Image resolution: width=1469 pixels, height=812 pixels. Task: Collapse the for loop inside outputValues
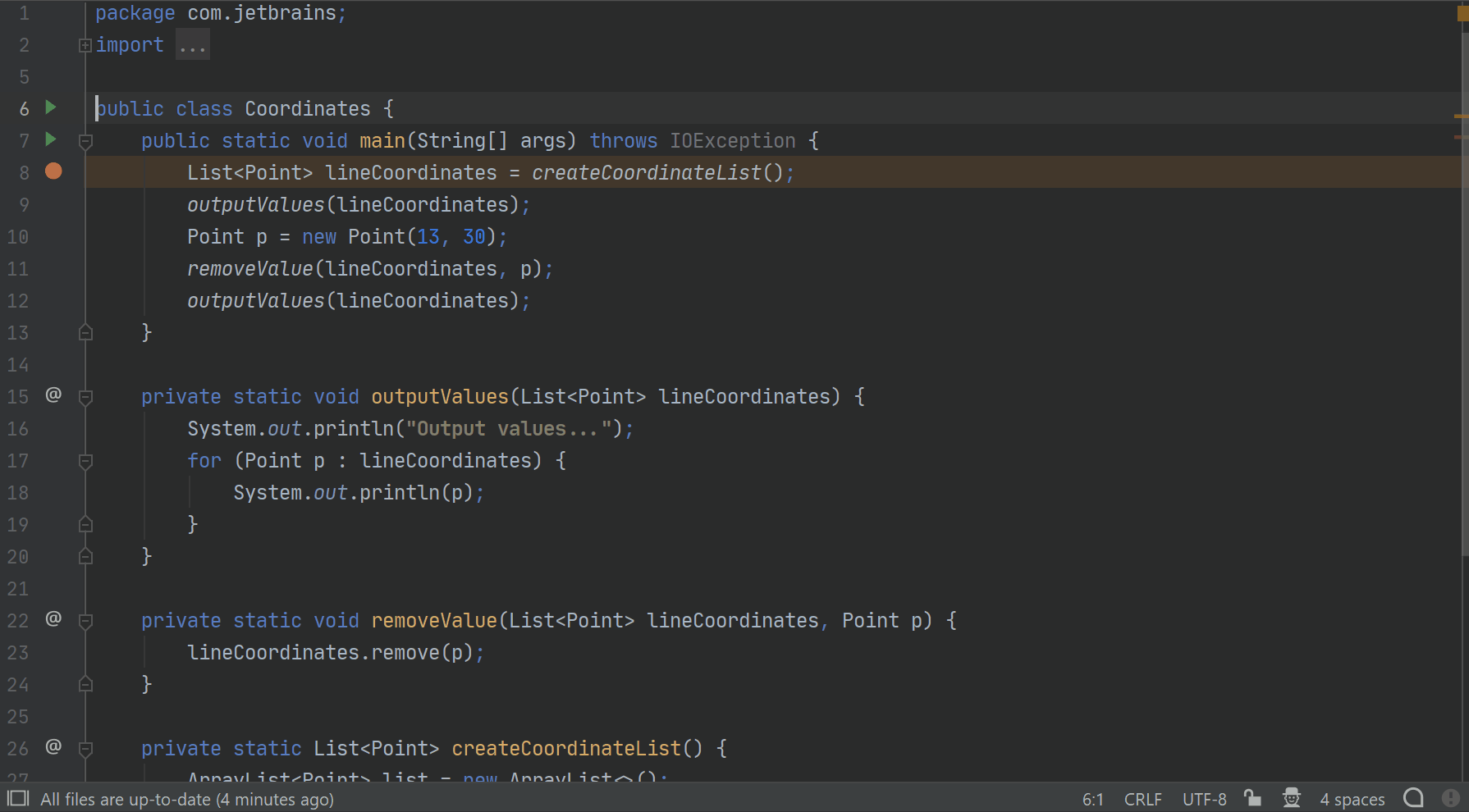pos(85,460)
